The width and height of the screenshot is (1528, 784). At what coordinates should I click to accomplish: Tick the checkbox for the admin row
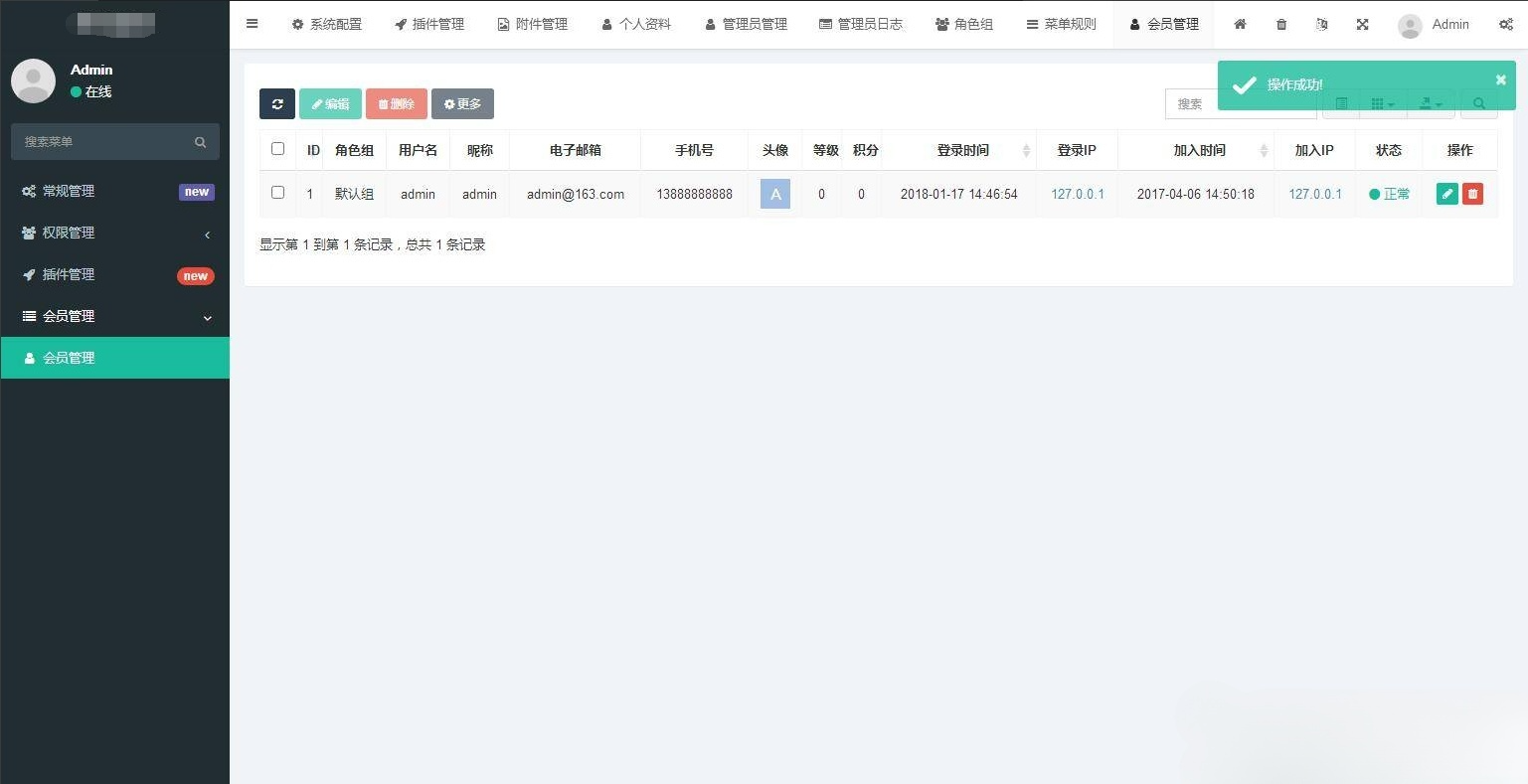pos(277,193)
